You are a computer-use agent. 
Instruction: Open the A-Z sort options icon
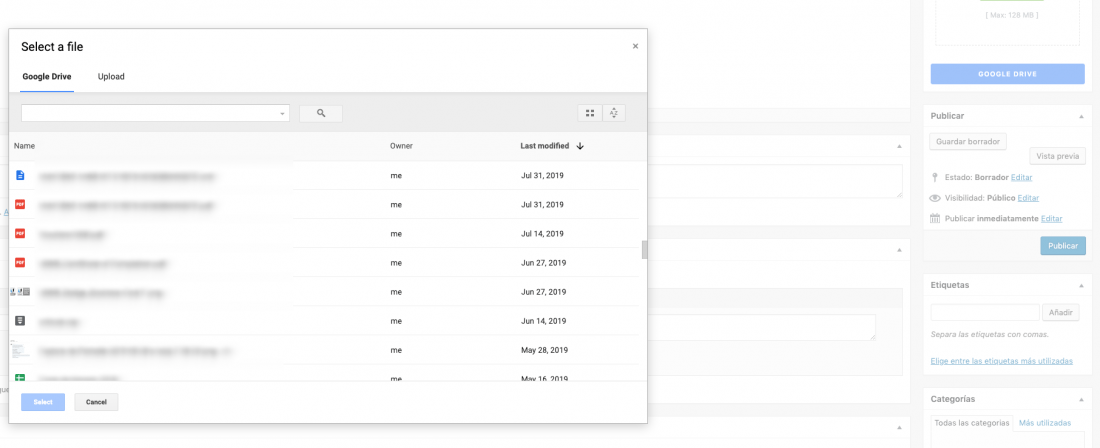[613, 113]
